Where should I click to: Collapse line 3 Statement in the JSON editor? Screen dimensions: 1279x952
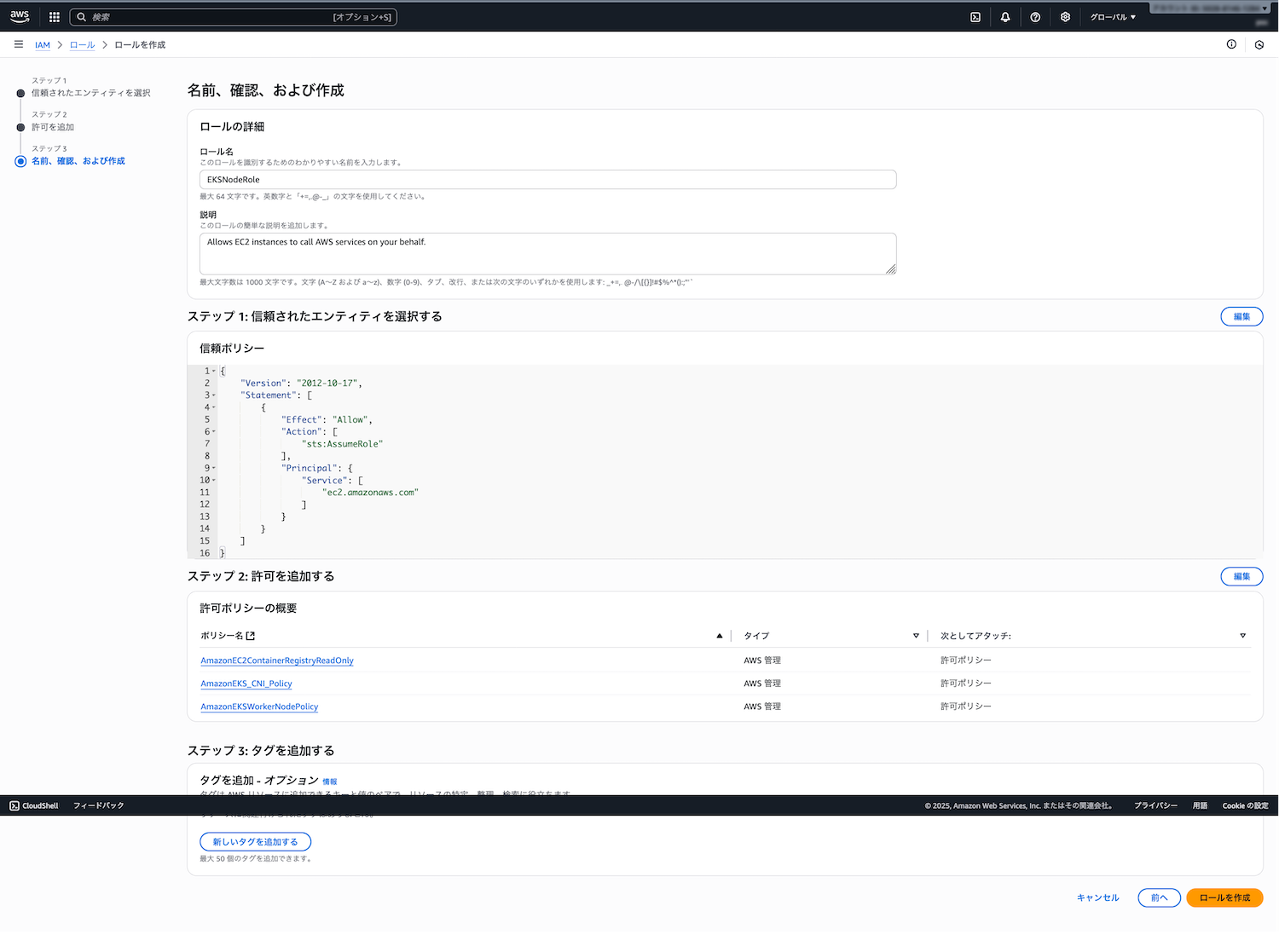(214, 395)
